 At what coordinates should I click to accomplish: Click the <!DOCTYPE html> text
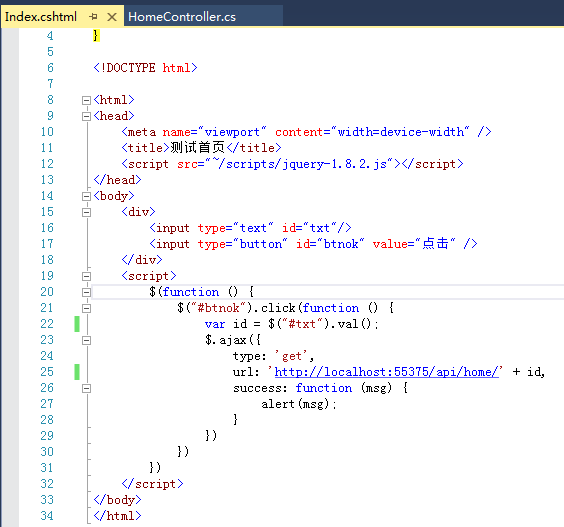tap(145, 68)
